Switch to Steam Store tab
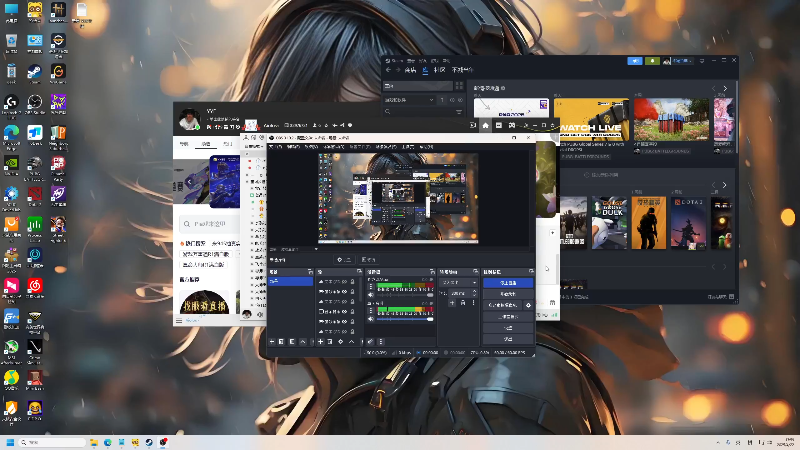800x450 pixels. pyautogui.click(x=411, y=70)
